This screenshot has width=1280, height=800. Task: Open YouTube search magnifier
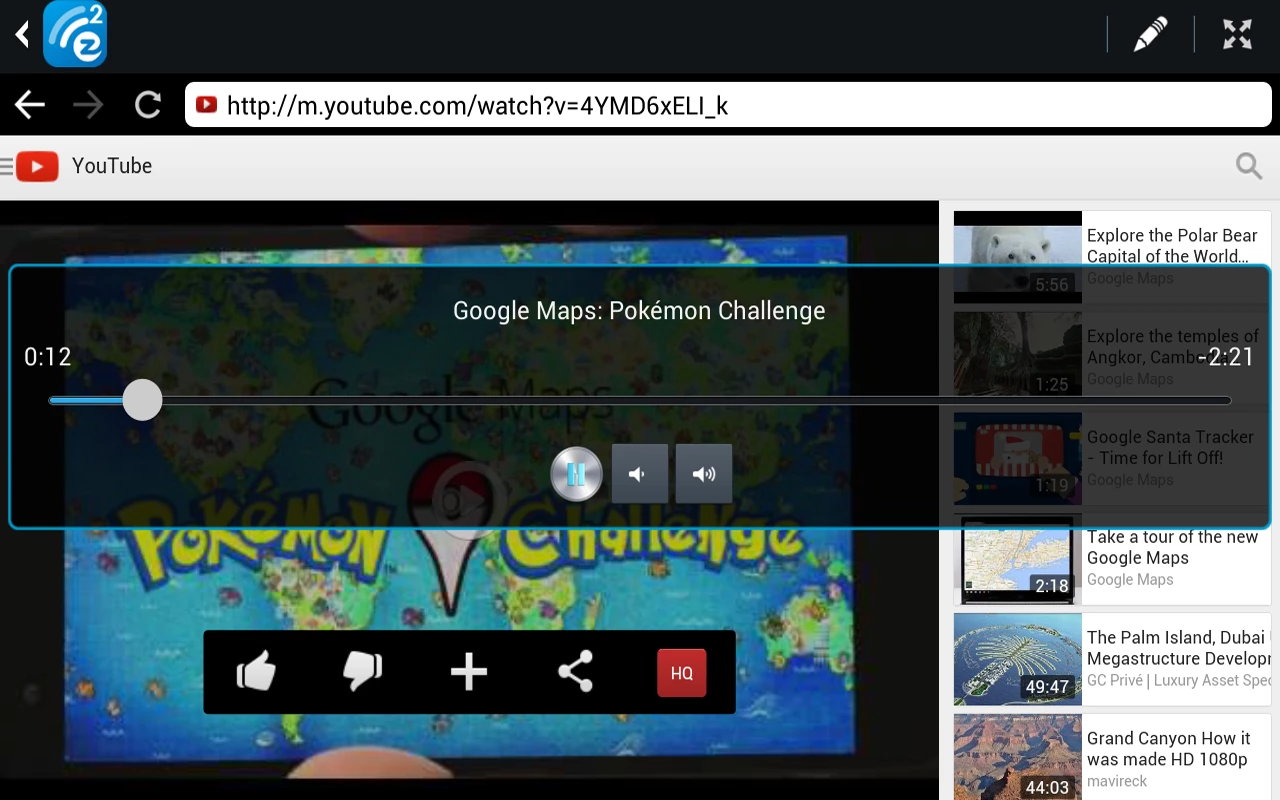(1249, 166)
